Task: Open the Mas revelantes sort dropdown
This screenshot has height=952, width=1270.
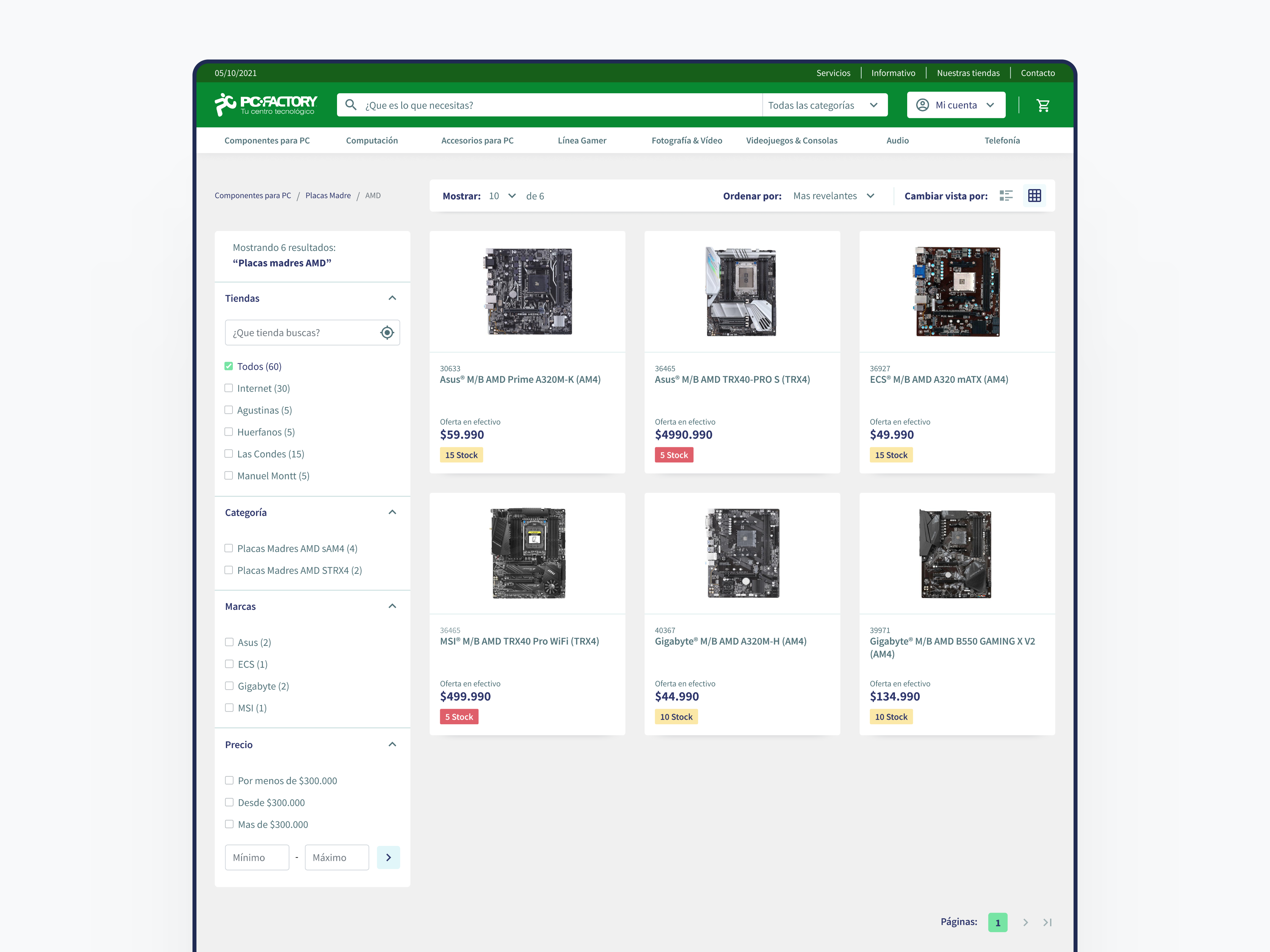Action: pos(834,196)
